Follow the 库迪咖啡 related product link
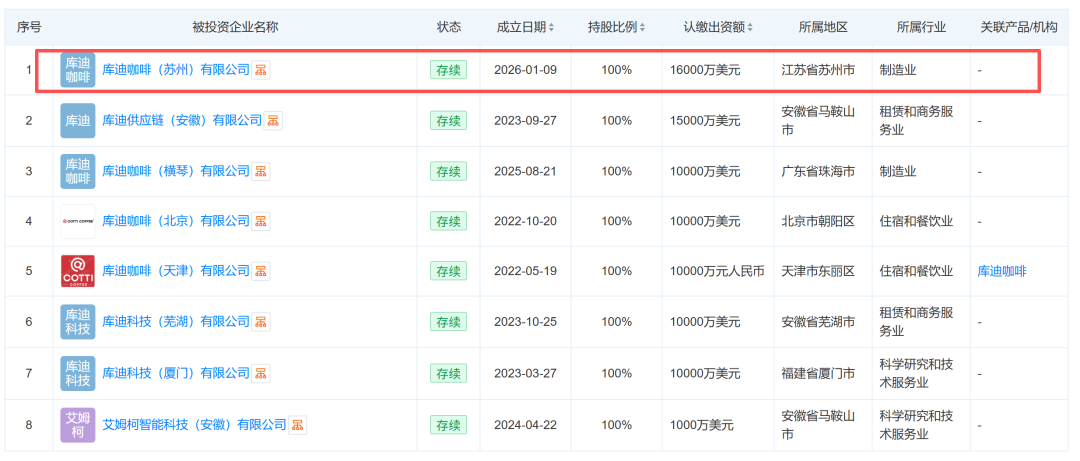The image size is (1080, 461). pos(1002,271)
